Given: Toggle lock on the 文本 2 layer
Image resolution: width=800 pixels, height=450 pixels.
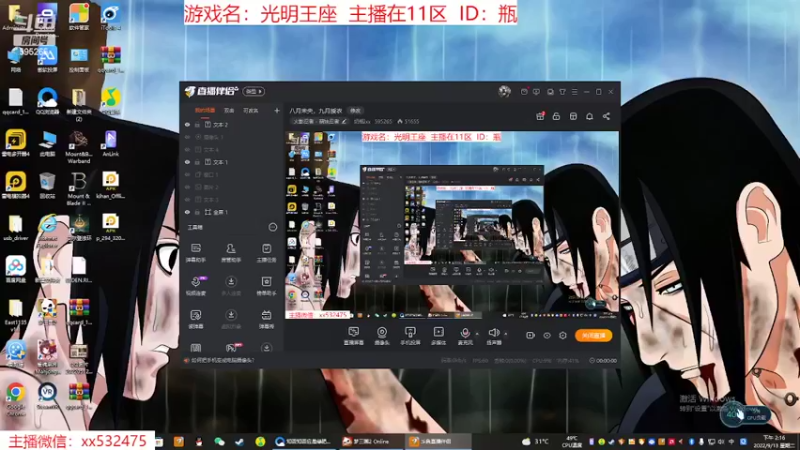Looking at the screenshot, I should tap(197, 124).
